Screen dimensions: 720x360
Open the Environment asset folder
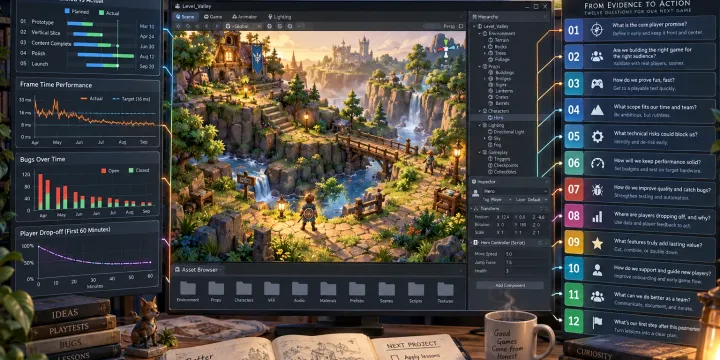188,291
